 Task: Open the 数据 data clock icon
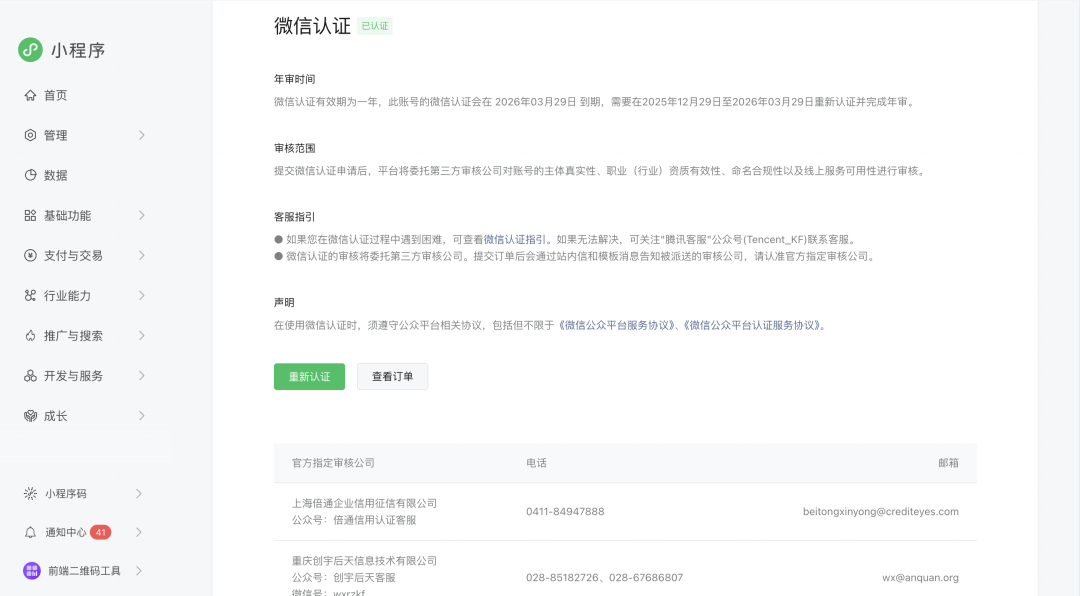point(30,175)
